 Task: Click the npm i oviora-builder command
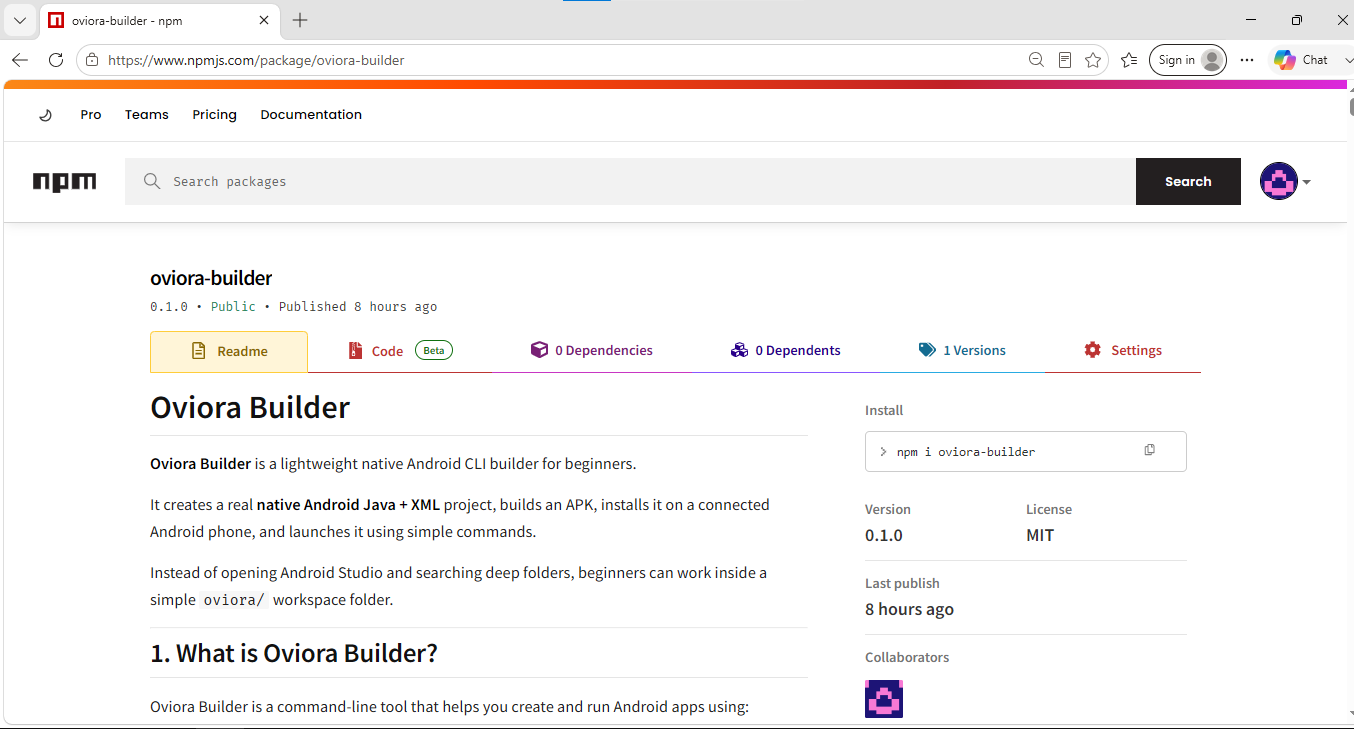965,452
